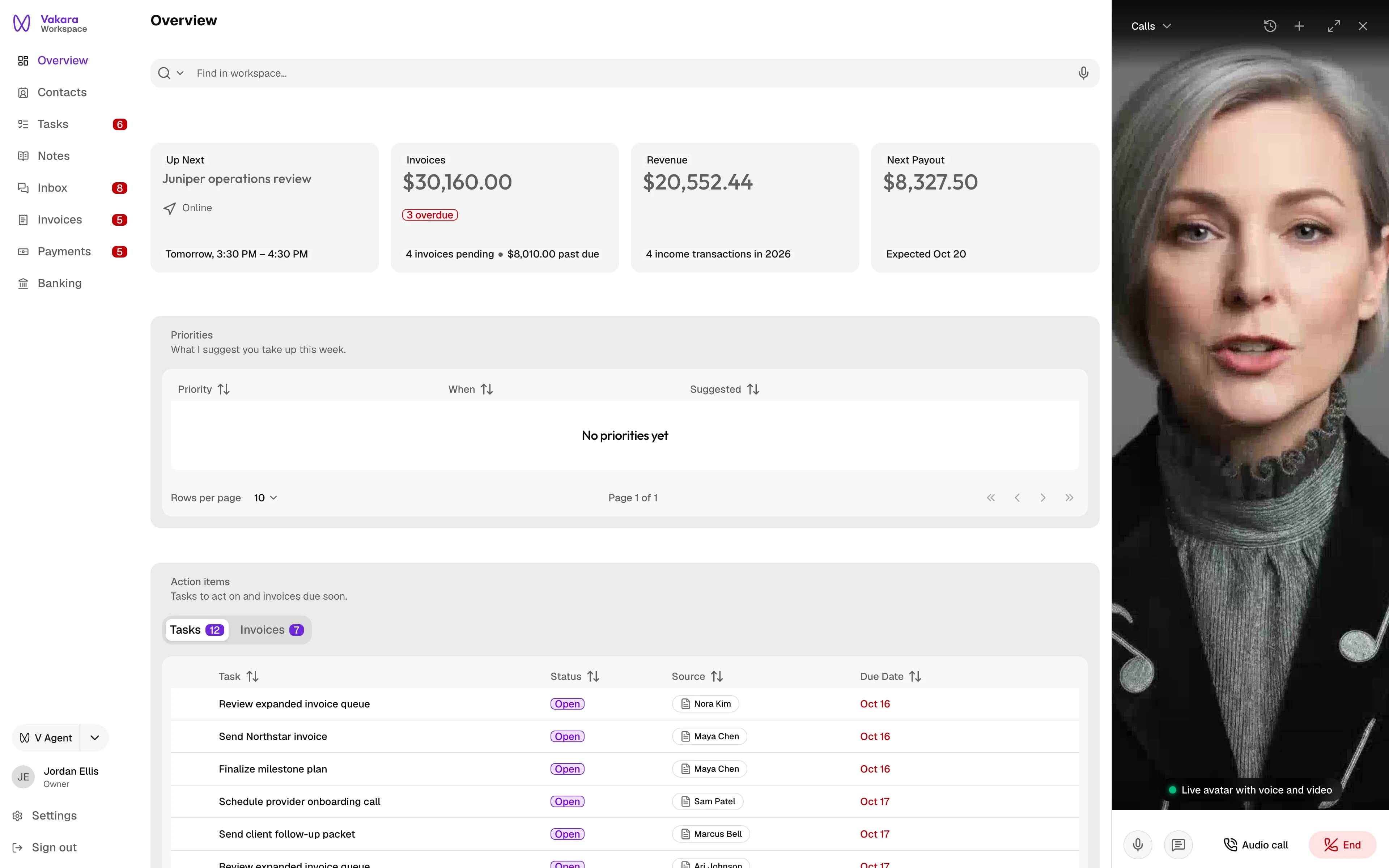Image resolution: width=1389 pixels, height=868 pixels.
Task: Change rows per page dropdown
Action: pos(266,498)
